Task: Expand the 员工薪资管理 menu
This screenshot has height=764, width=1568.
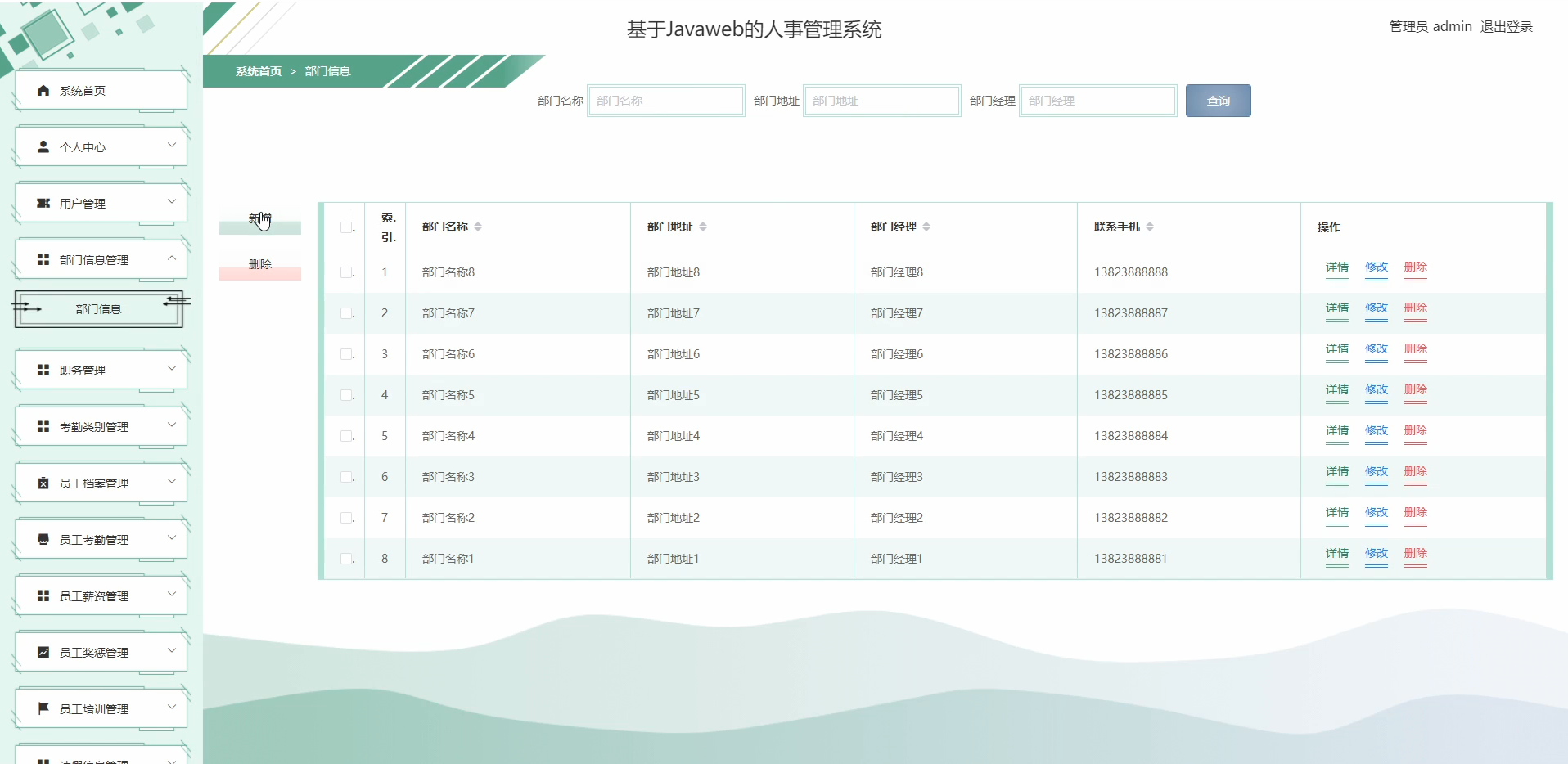Action: coord(171,595)
